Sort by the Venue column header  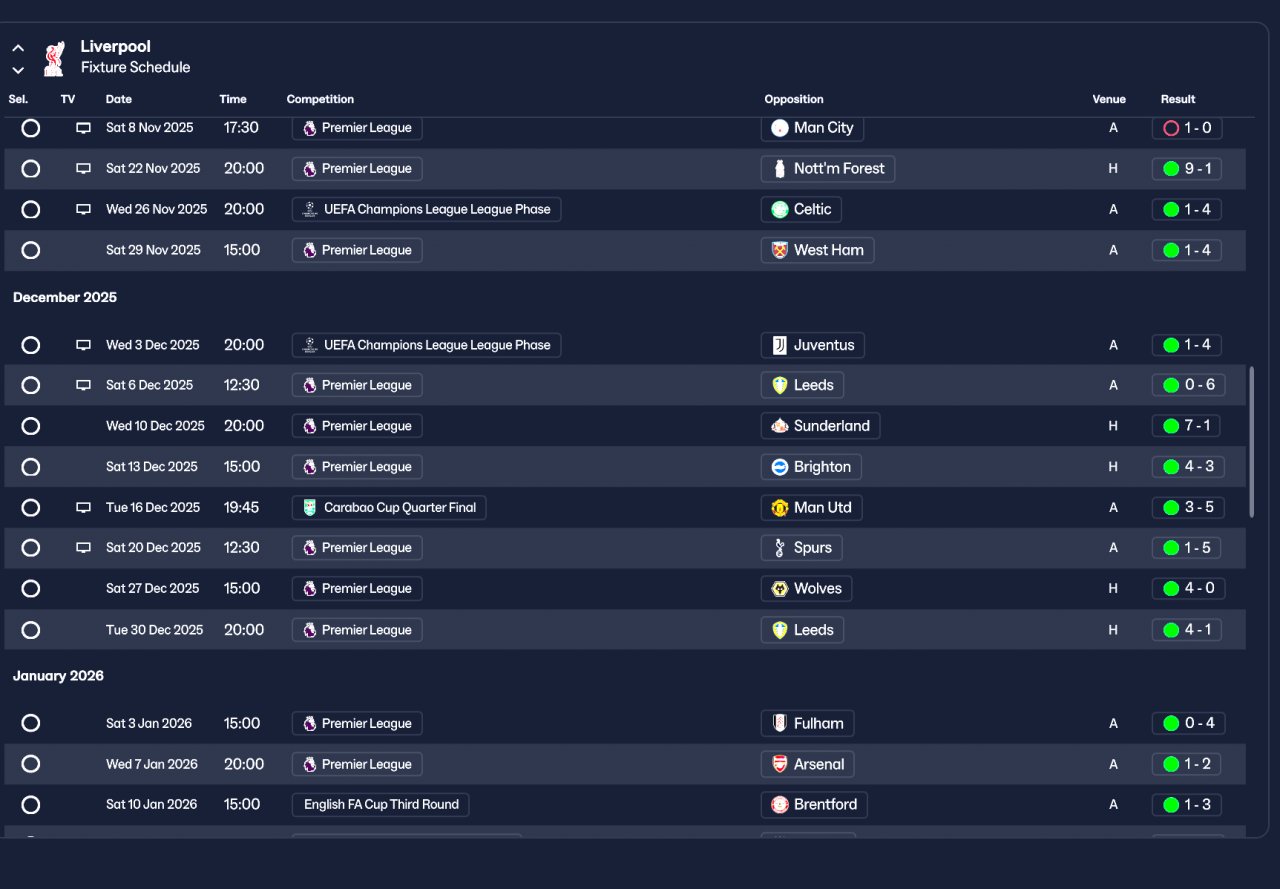pyautogui.click(x=1109, y=99)
